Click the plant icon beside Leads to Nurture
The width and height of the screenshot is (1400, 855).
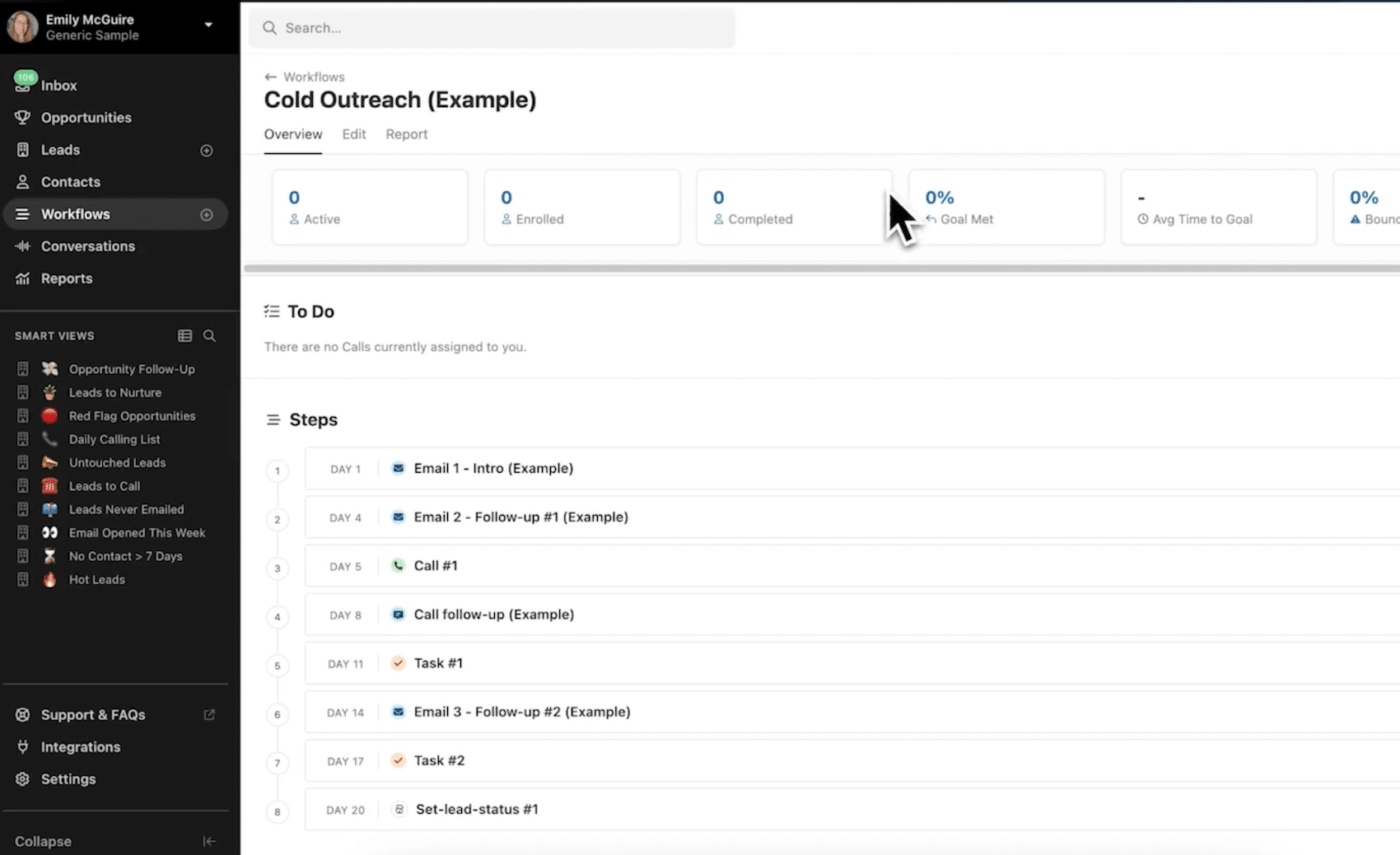coord(50,392)
